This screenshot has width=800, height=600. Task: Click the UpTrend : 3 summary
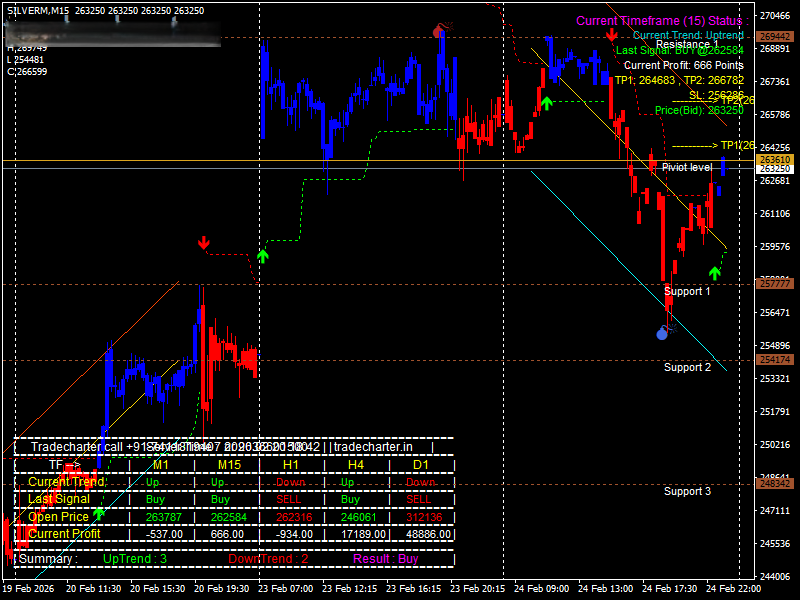click(135, 559)
